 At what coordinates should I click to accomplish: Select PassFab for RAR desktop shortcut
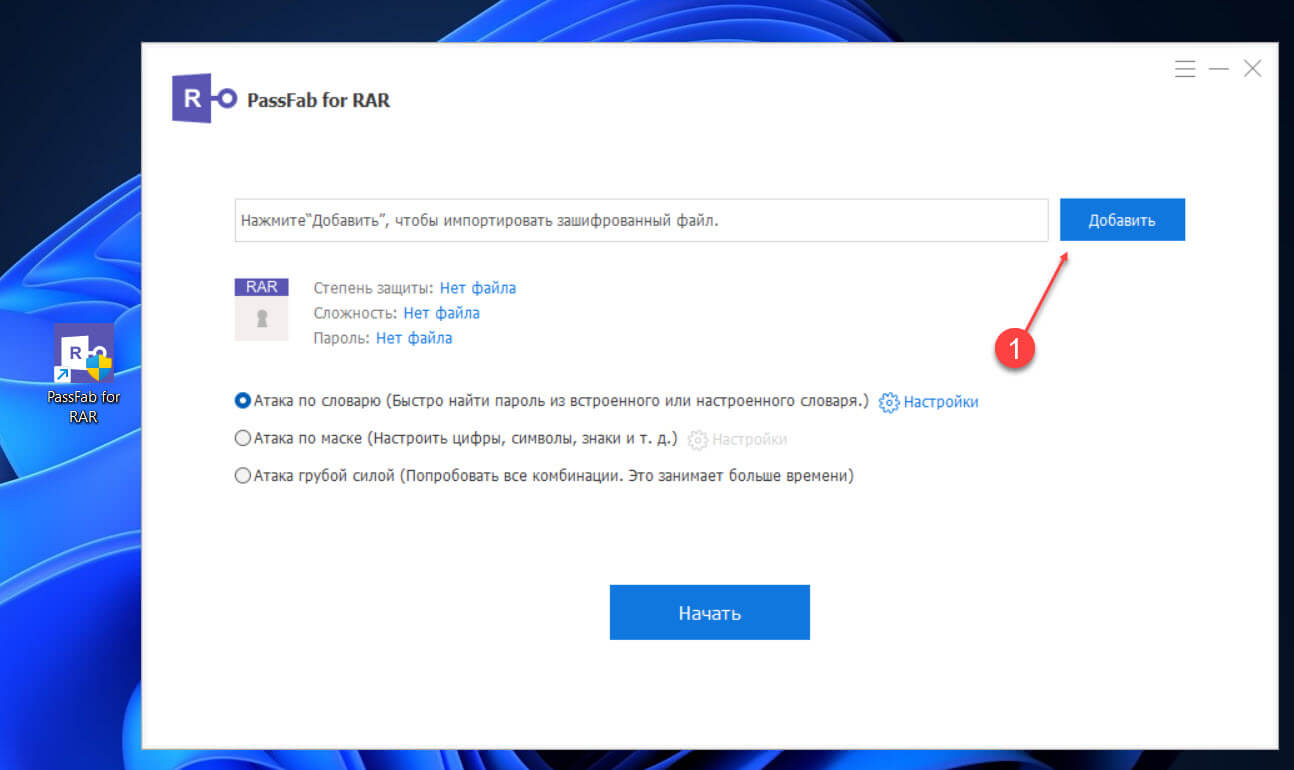pyautogui.click(x=84, y=374)
